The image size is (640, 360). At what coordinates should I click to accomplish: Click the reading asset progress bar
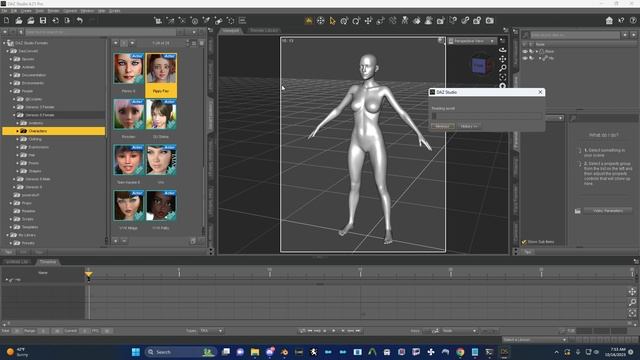[486, 116]
